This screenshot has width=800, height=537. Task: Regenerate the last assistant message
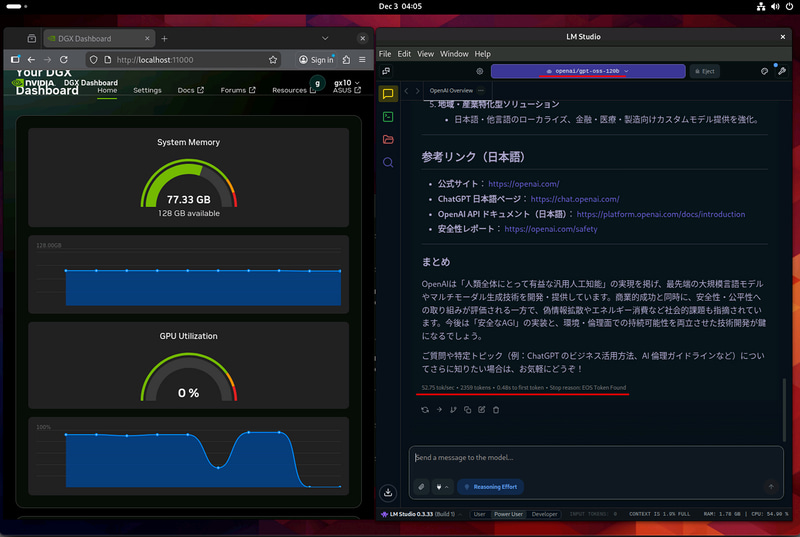(x=425, y=410)
